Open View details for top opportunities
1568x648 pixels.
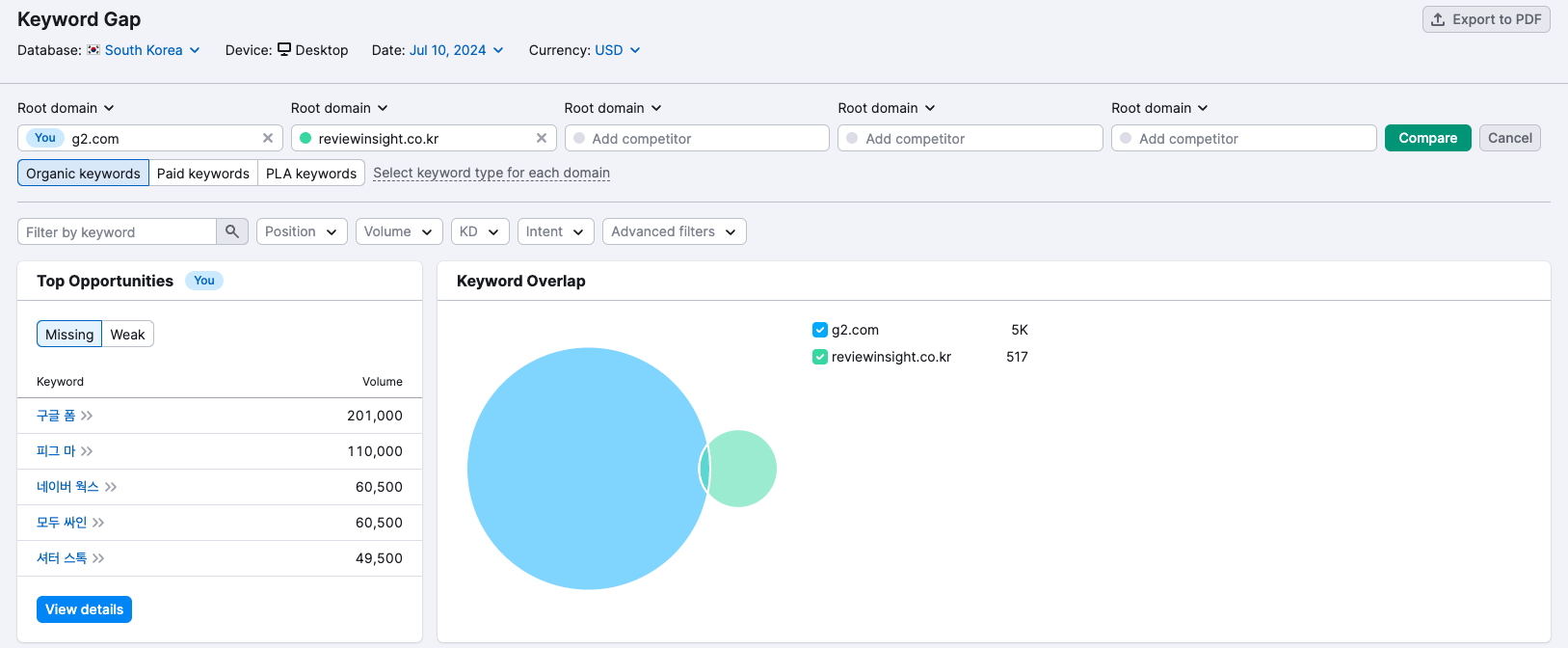point(84,609)
